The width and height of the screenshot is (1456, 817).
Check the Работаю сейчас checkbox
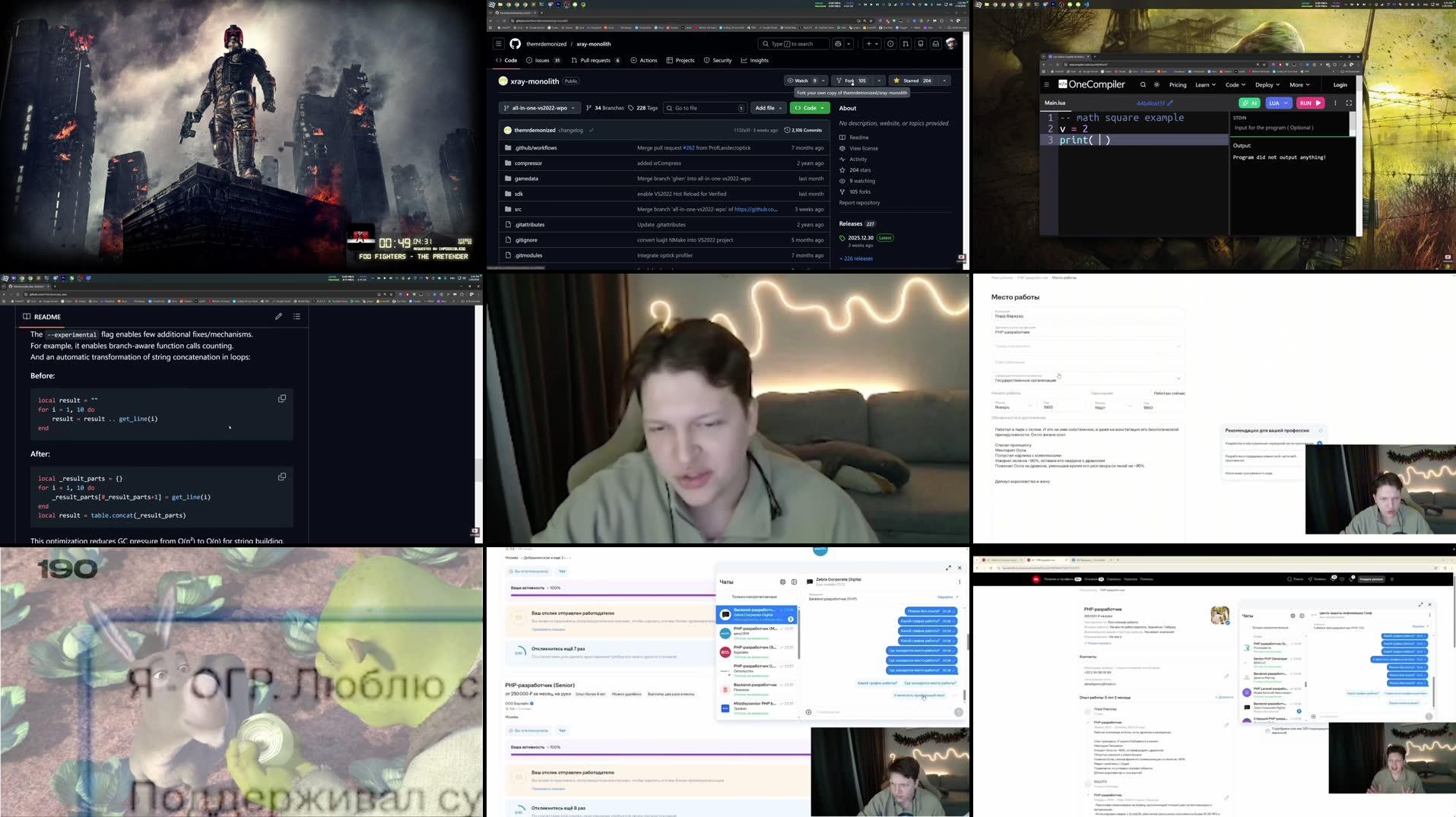[x=1151, y=393]
